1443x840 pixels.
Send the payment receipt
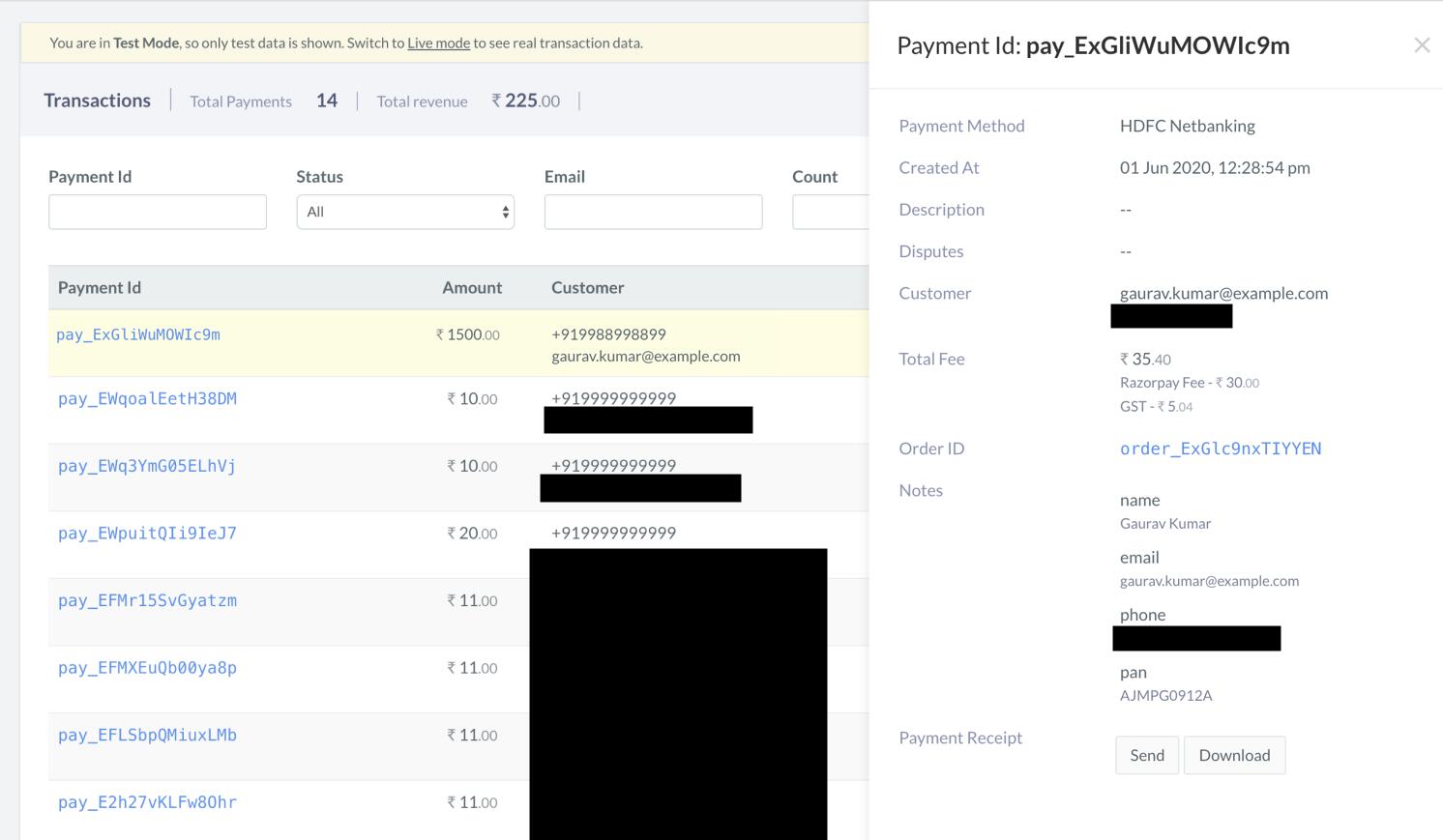[1146, 755]
